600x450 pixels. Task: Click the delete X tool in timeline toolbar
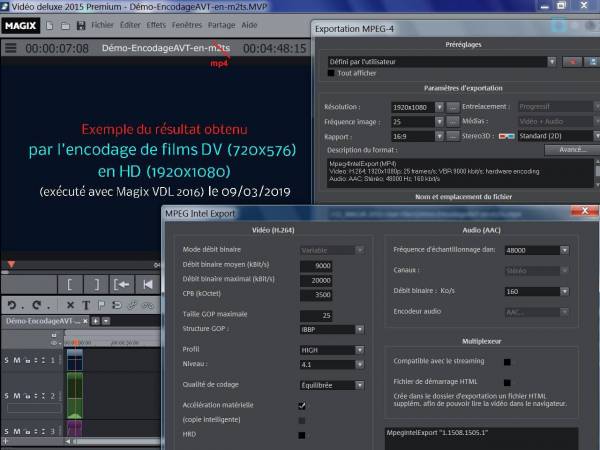(72, 305)
